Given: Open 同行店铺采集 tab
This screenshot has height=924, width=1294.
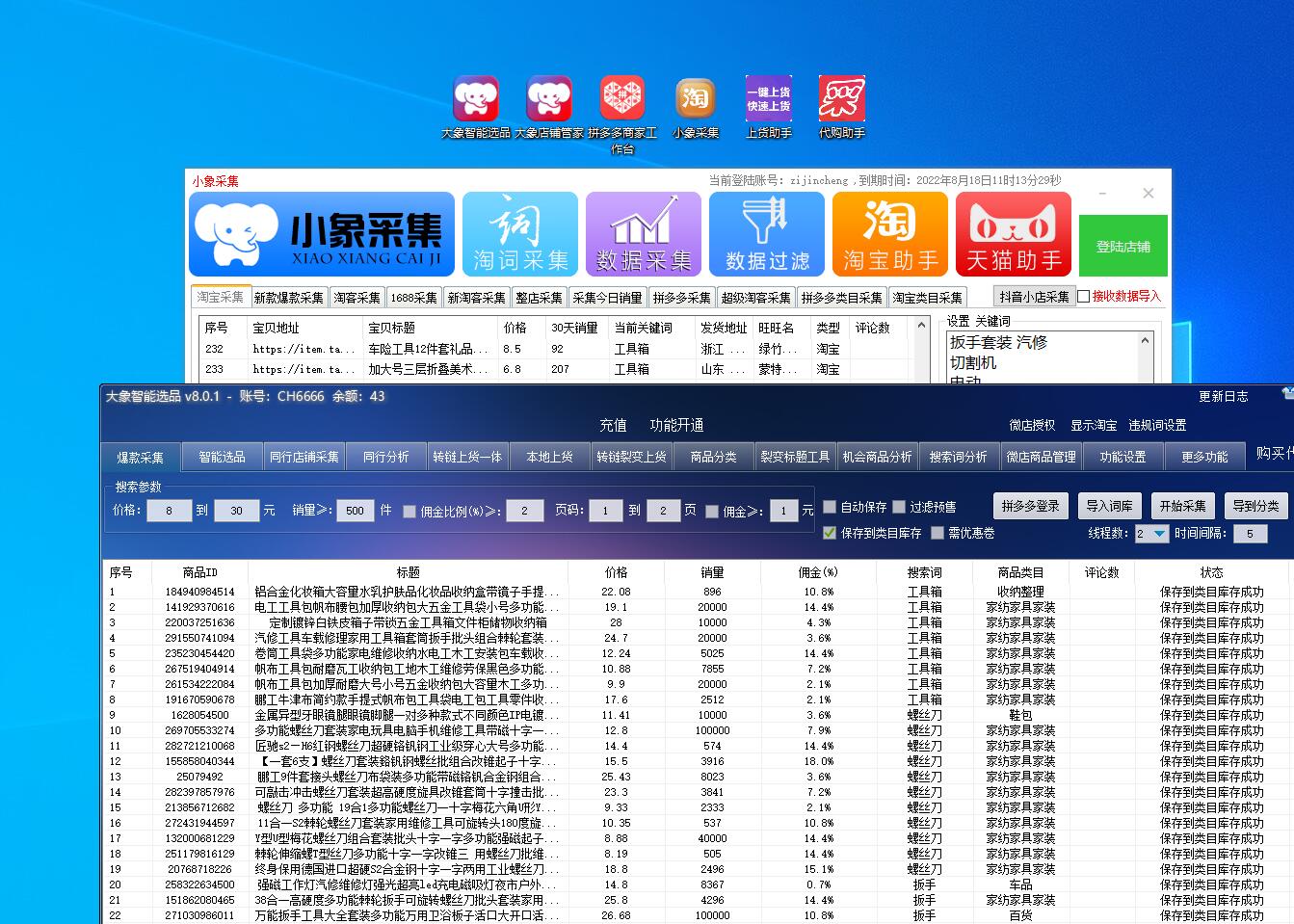Looking at the screenshot, I should (304, 457).
